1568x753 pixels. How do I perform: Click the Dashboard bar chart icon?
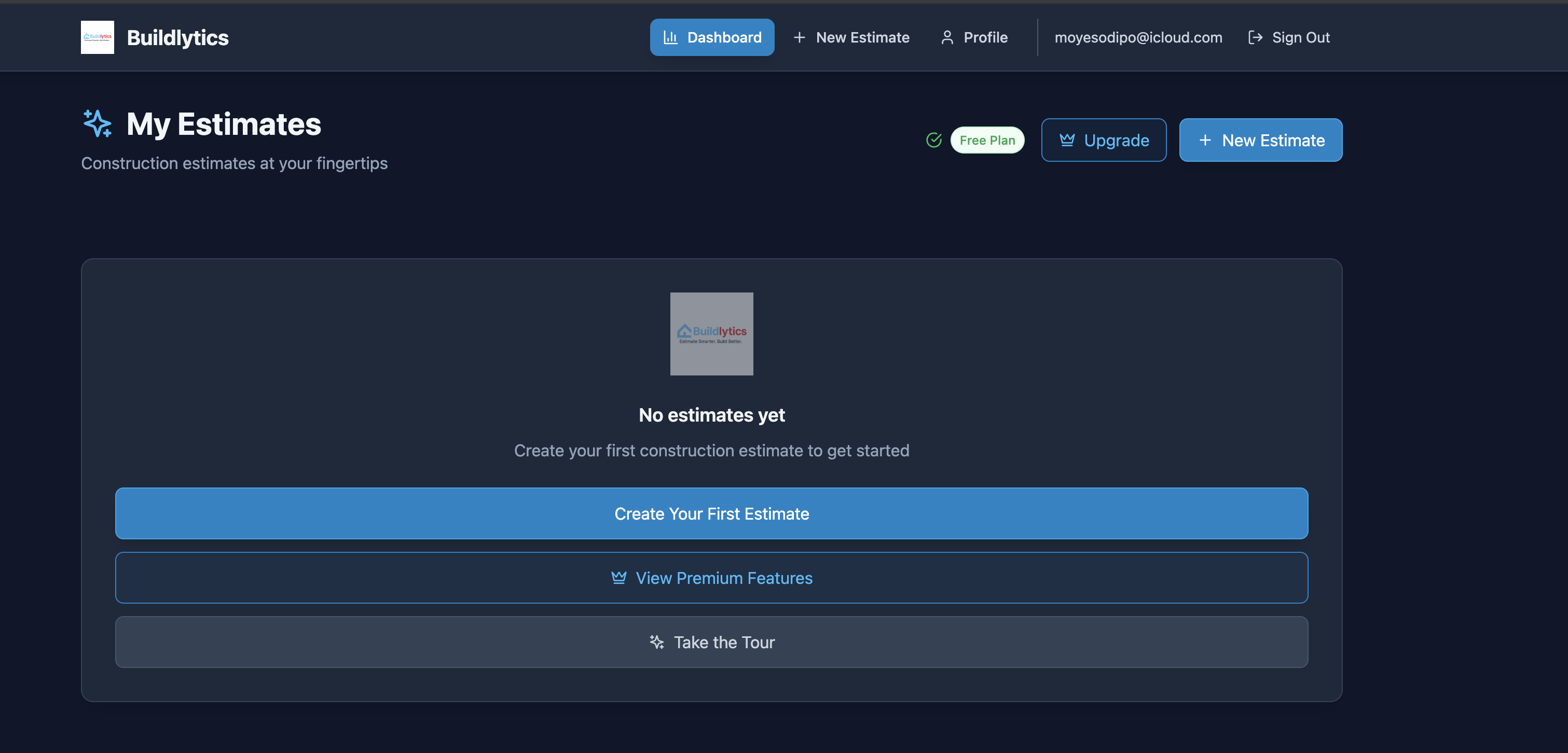point(670,37)
